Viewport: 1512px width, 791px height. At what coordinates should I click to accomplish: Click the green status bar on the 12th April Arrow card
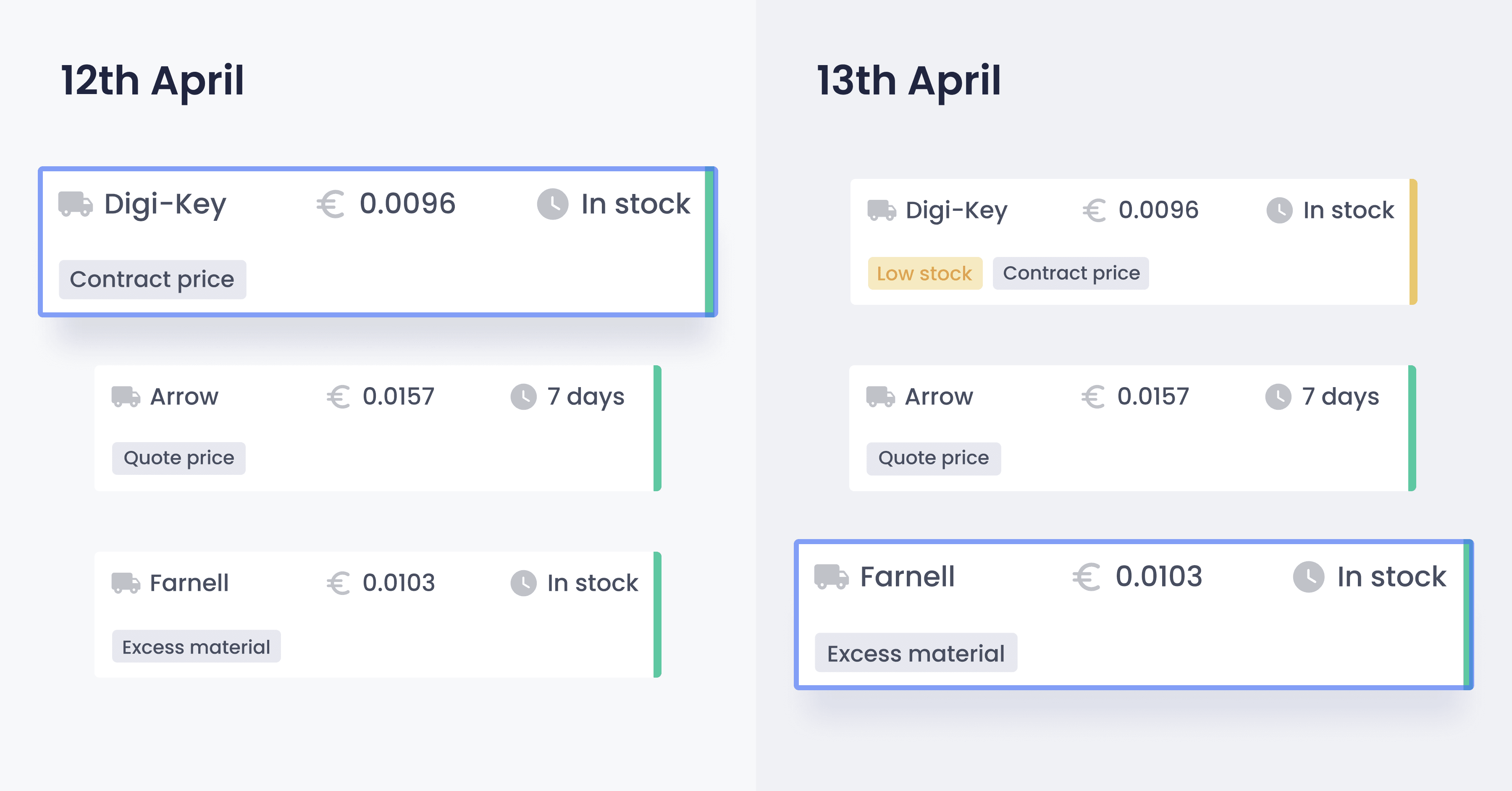point(657,428)
